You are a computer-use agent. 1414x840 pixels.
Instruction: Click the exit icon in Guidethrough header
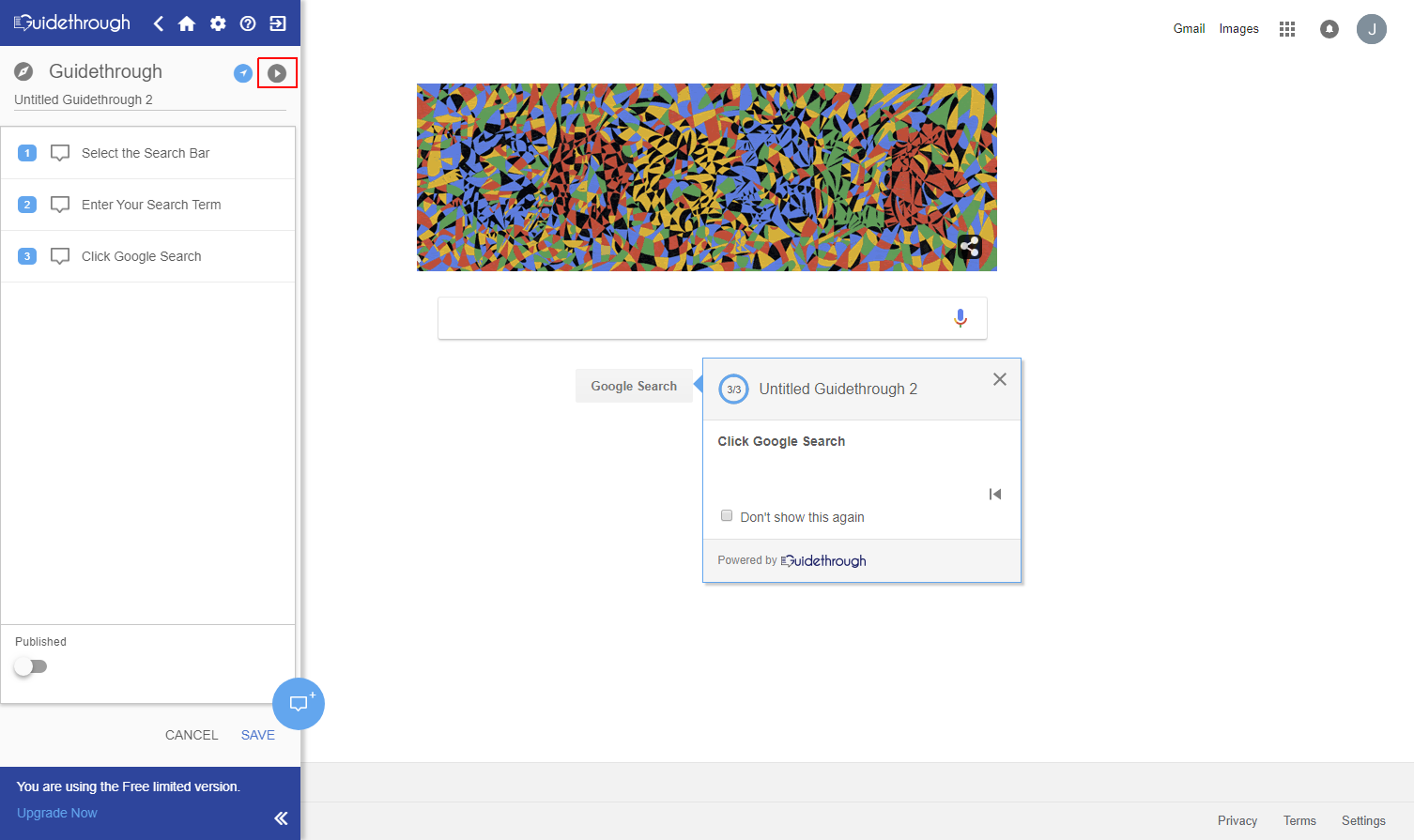[278, 23]
